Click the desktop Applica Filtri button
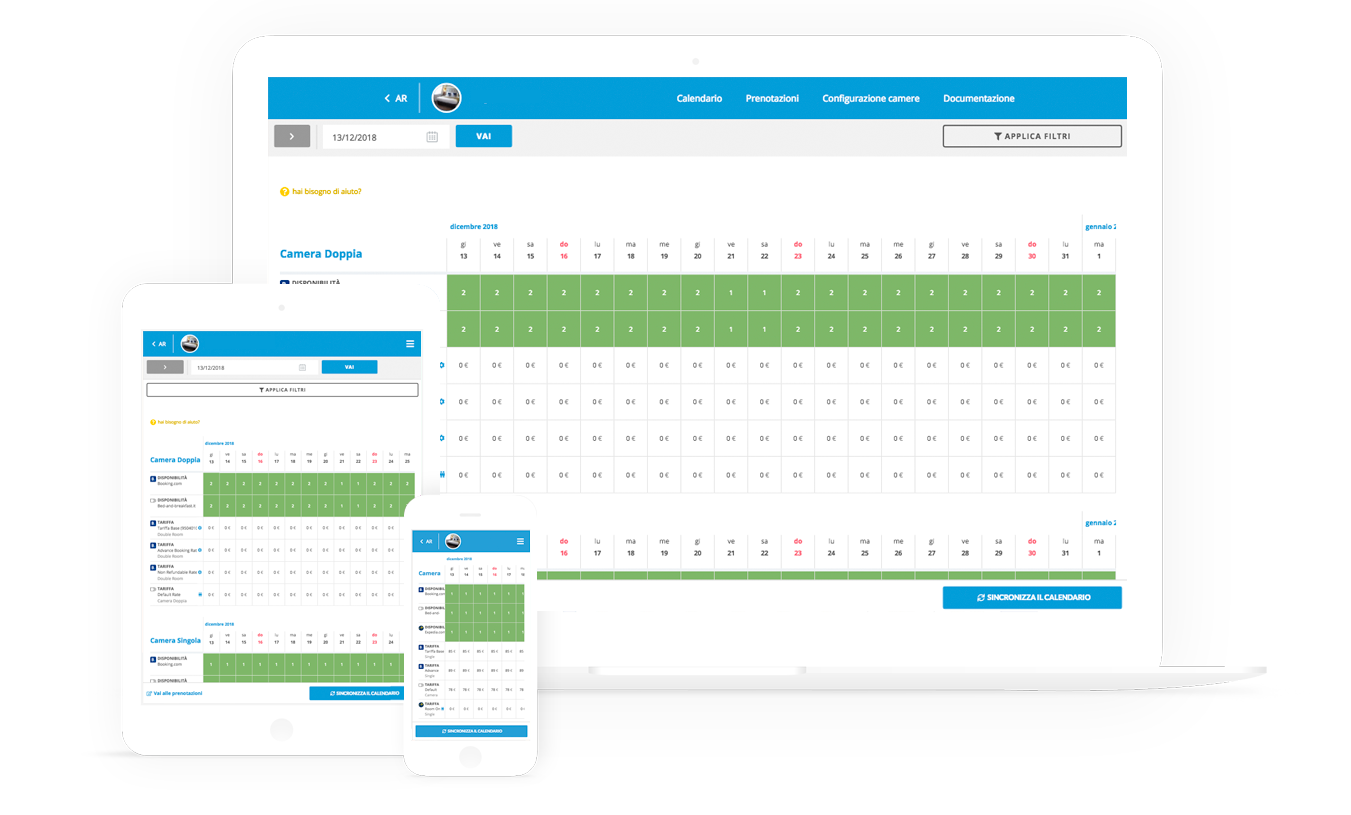Viewport: 1351px width, 815px height. tap(1031, 136)
